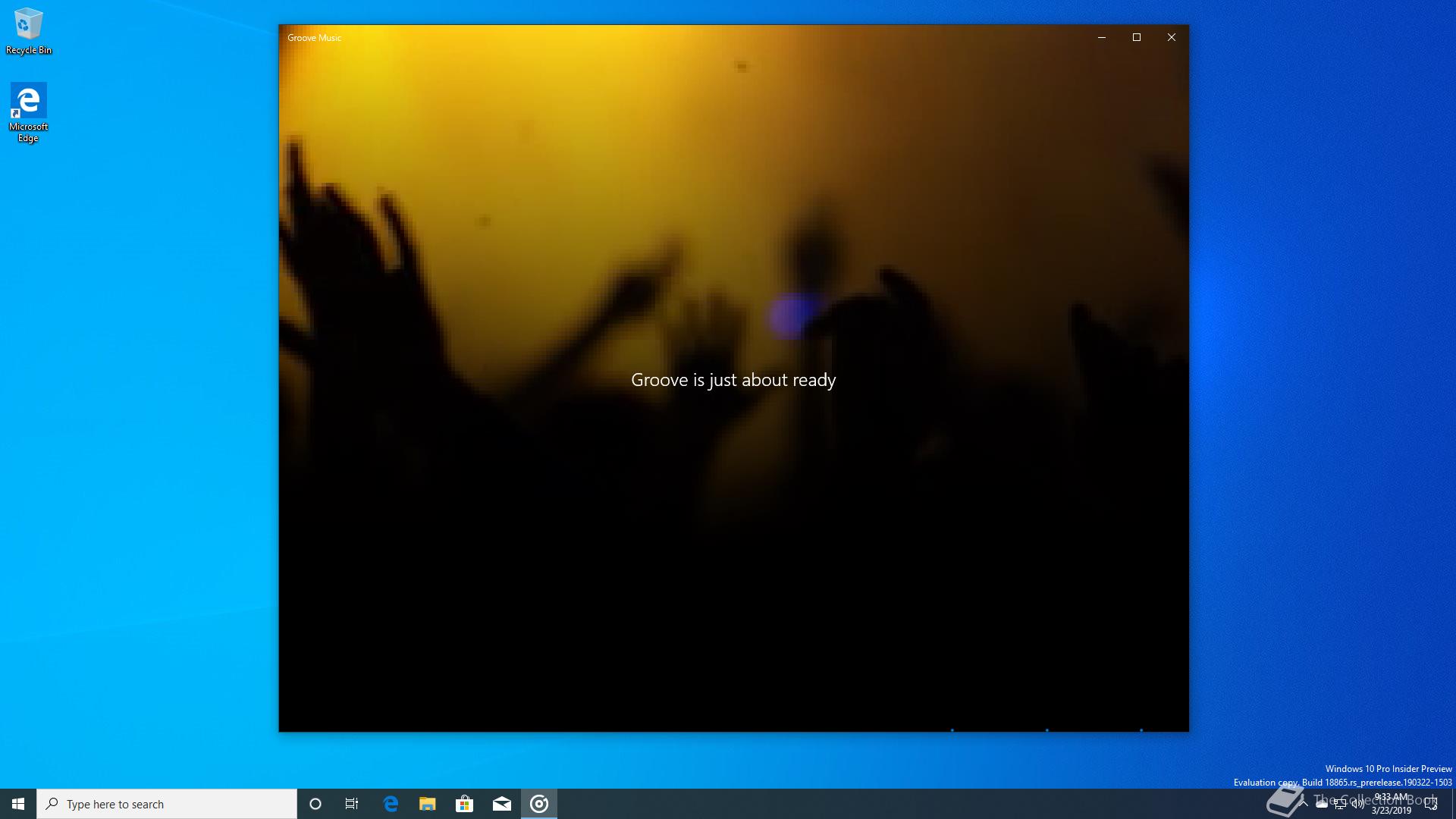Click the Cortana circle icon
The image size is (1456, 819).
[315, 804]
